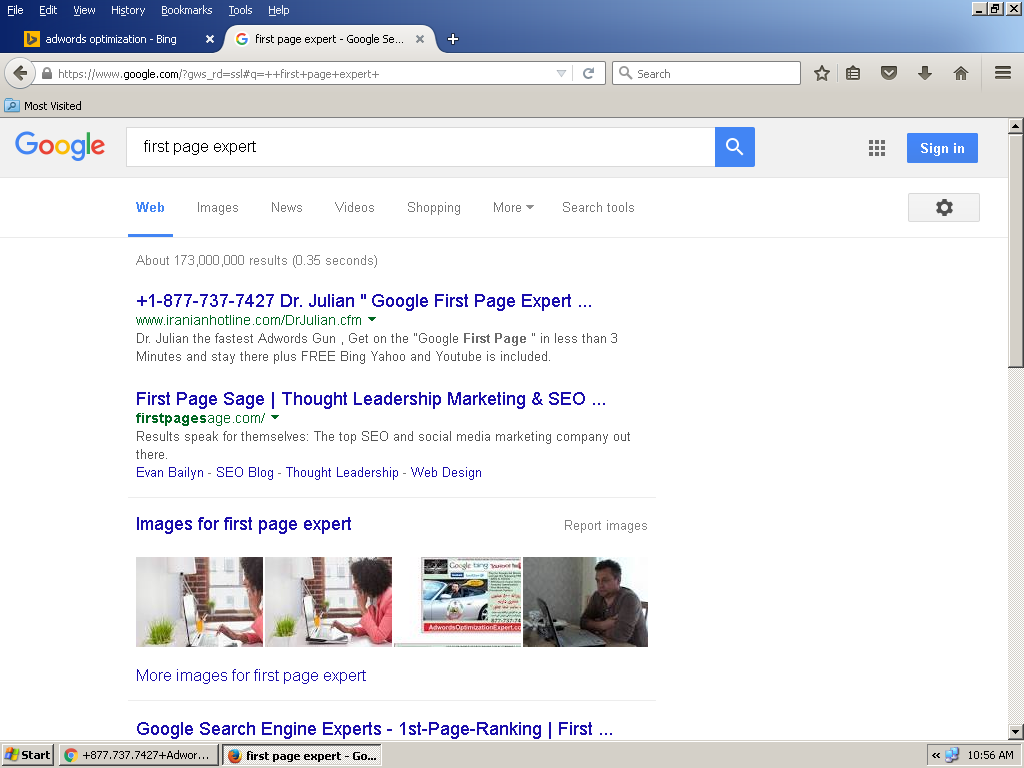Show bookmarks list icon in toolbar
1024x768 pixels.
(853, 73)
